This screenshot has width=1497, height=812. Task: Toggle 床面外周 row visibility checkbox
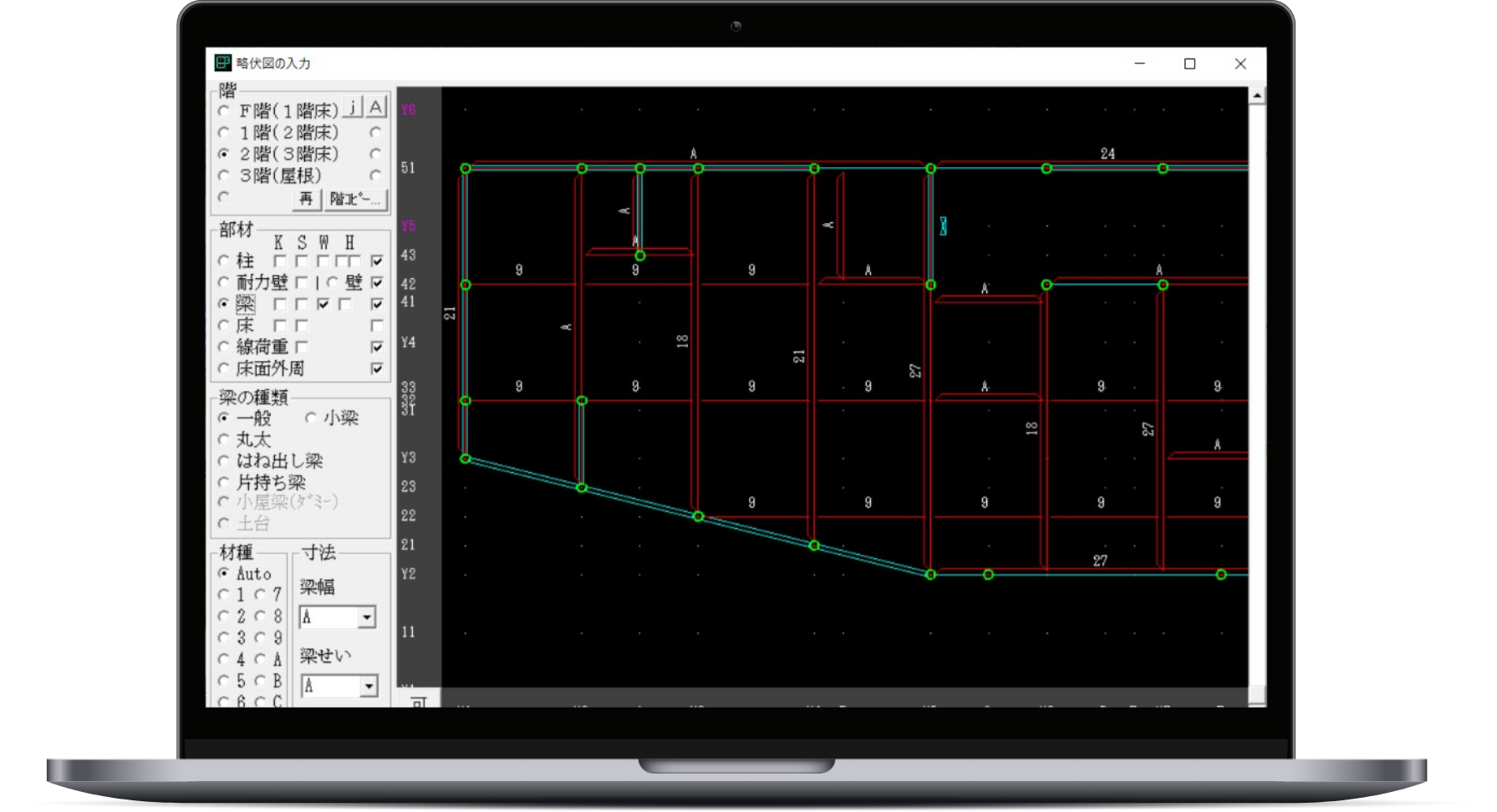click(x=377, y=368)
